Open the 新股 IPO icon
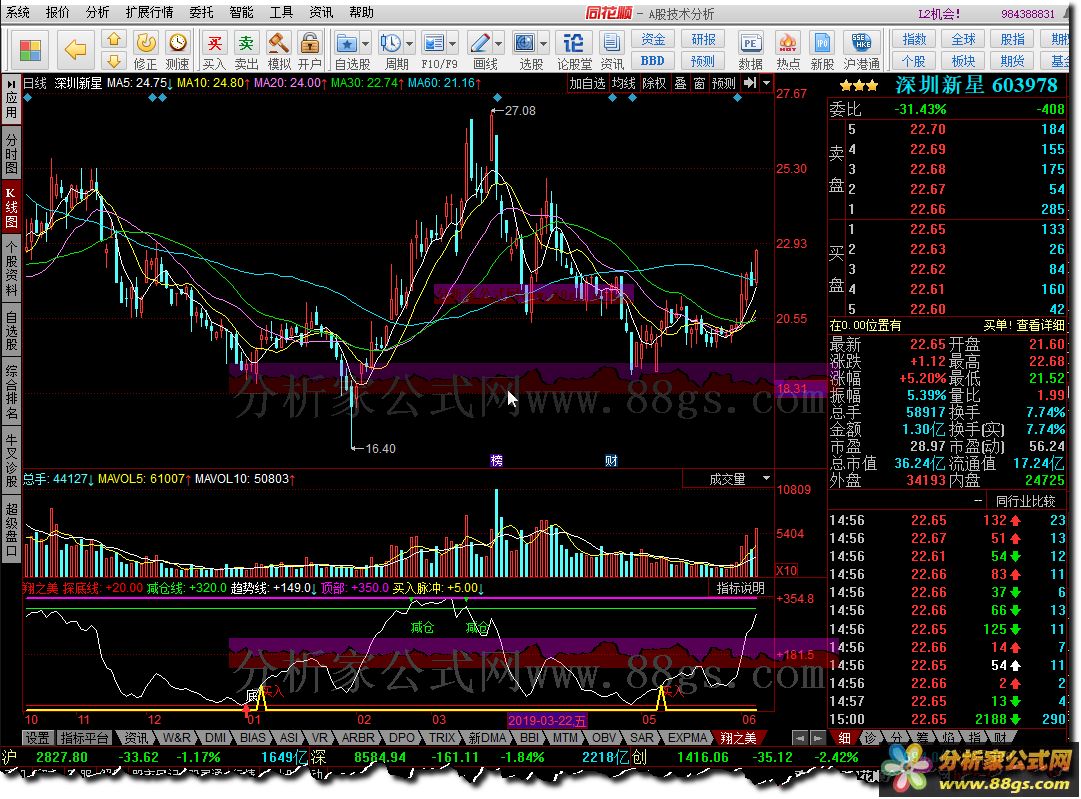1081x799 pixels. click(x=822, y=43)
